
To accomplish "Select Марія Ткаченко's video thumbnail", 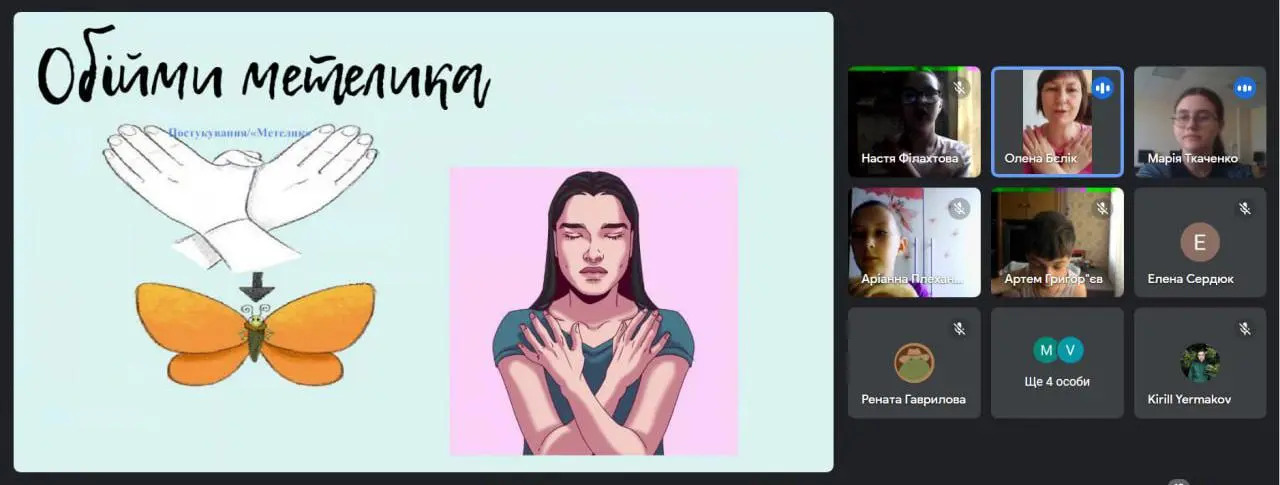I will click(x=1200, y=122).
